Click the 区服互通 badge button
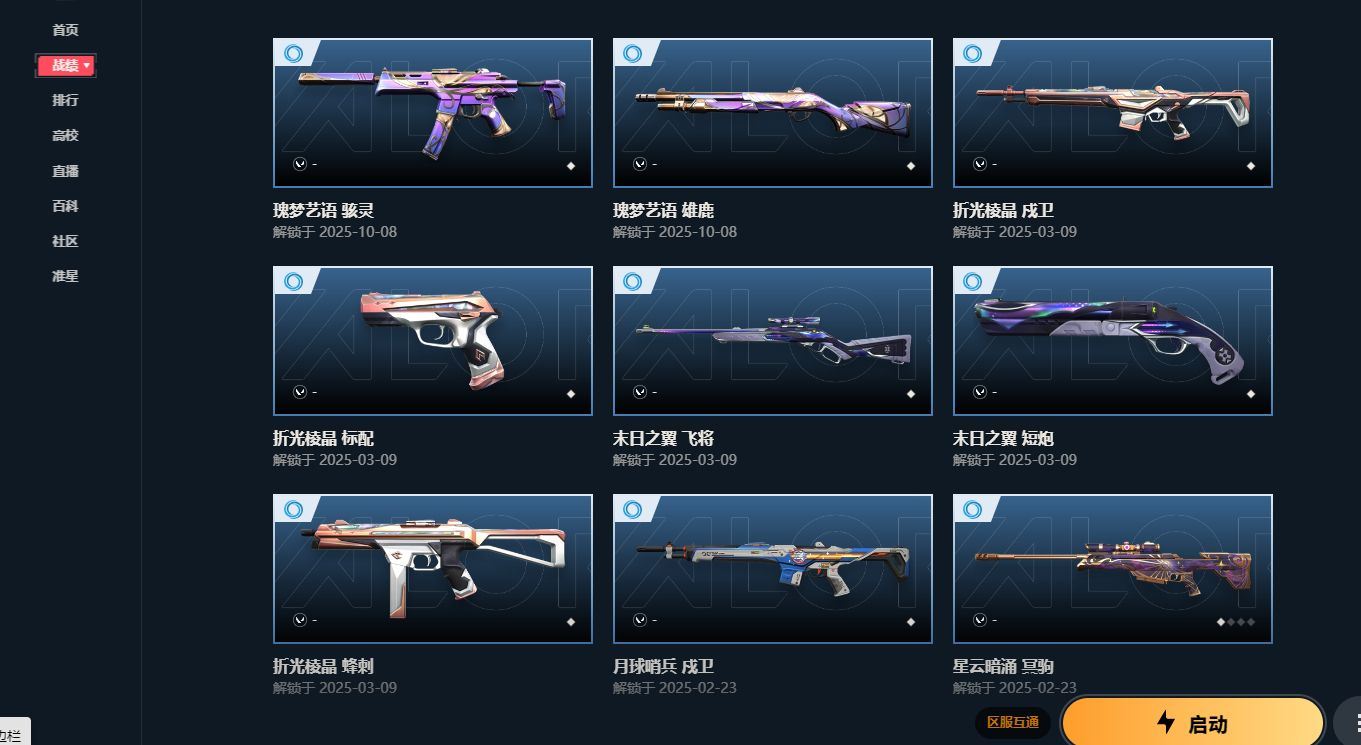 (1012, 722)
